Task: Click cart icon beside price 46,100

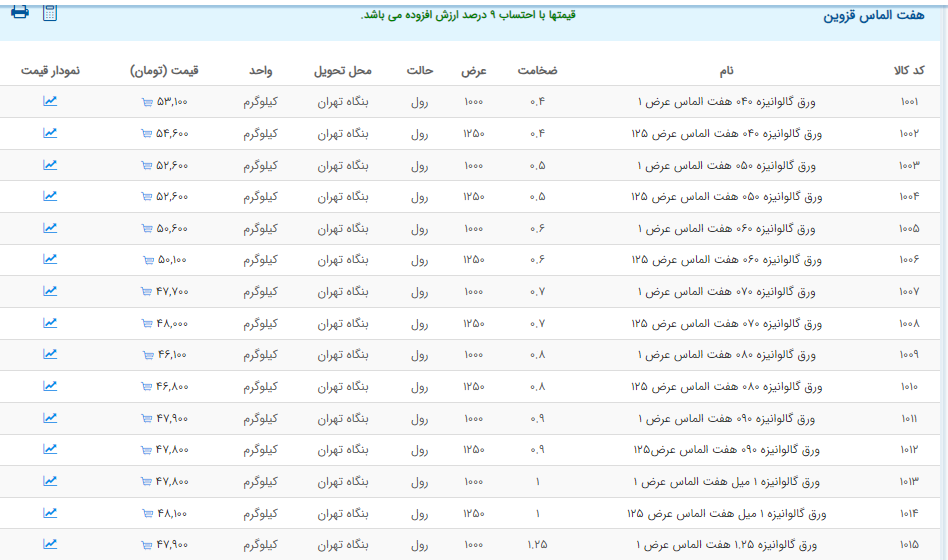Action: pyautogui.click(x=148, y=355)
